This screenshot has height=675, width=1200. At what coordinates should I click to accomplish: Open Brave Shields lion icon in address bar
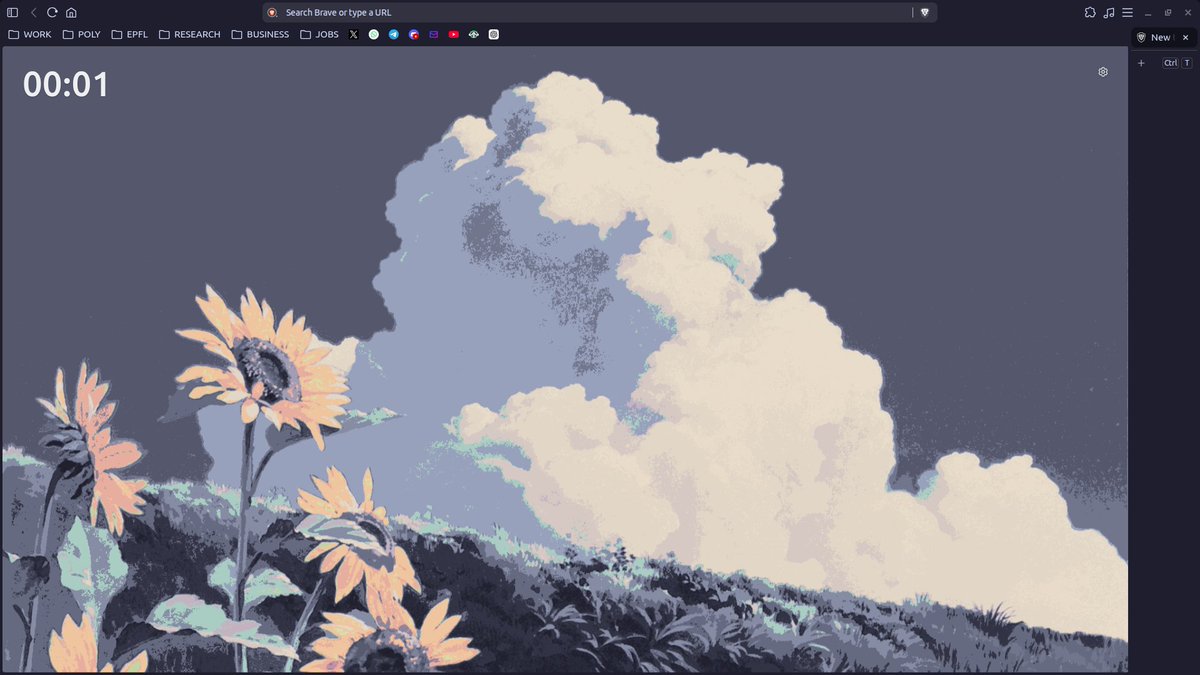coord(924,12)
